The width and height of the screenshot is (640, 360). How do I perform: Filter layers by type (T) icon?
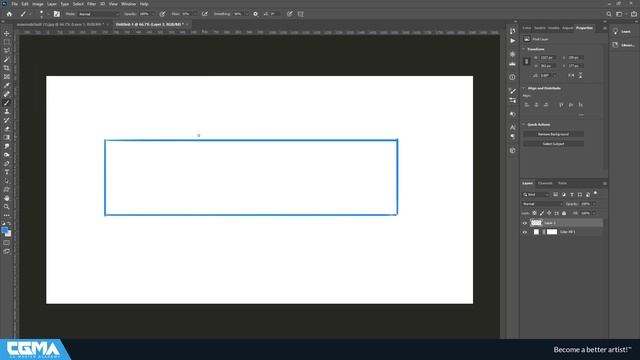coord(571,195)
